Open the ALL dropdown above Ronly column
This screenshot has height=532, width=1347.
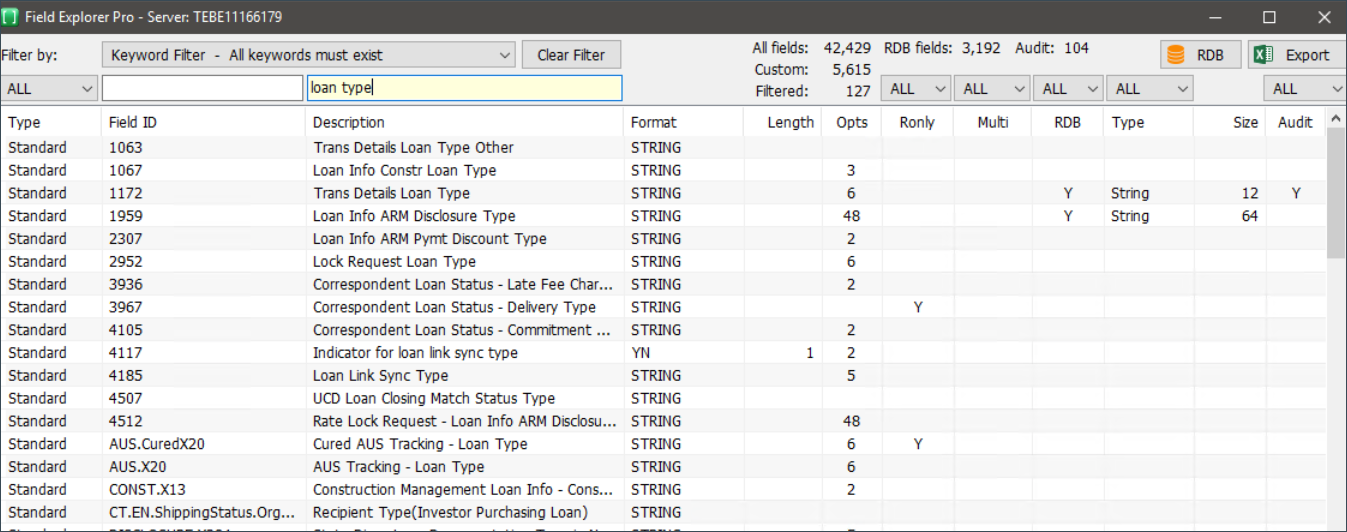tap(915, 89)
